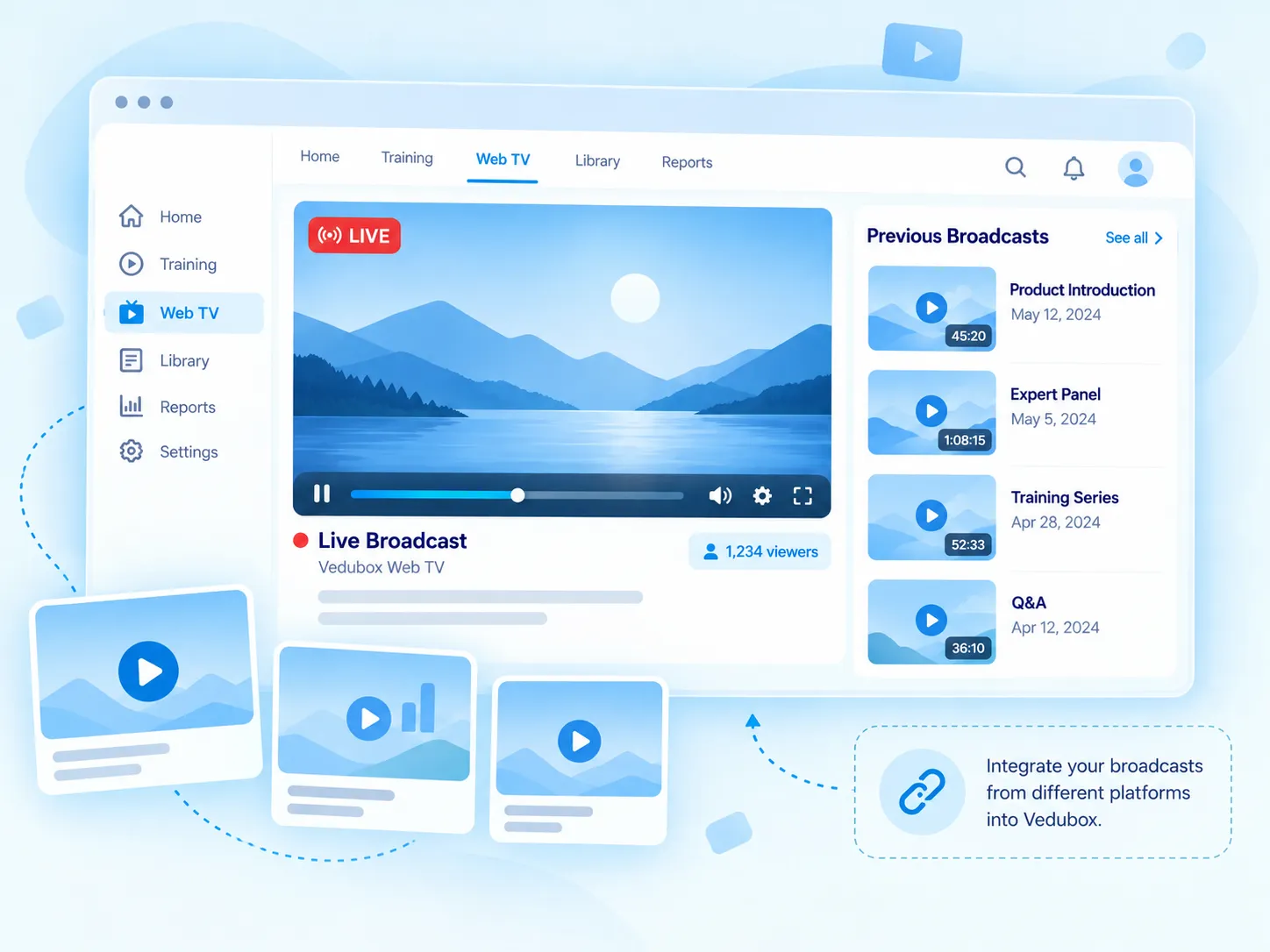This screenshot has width=1270, height=952.
Task: Open search with the magnifier icon
Action: coord(1016,167)
